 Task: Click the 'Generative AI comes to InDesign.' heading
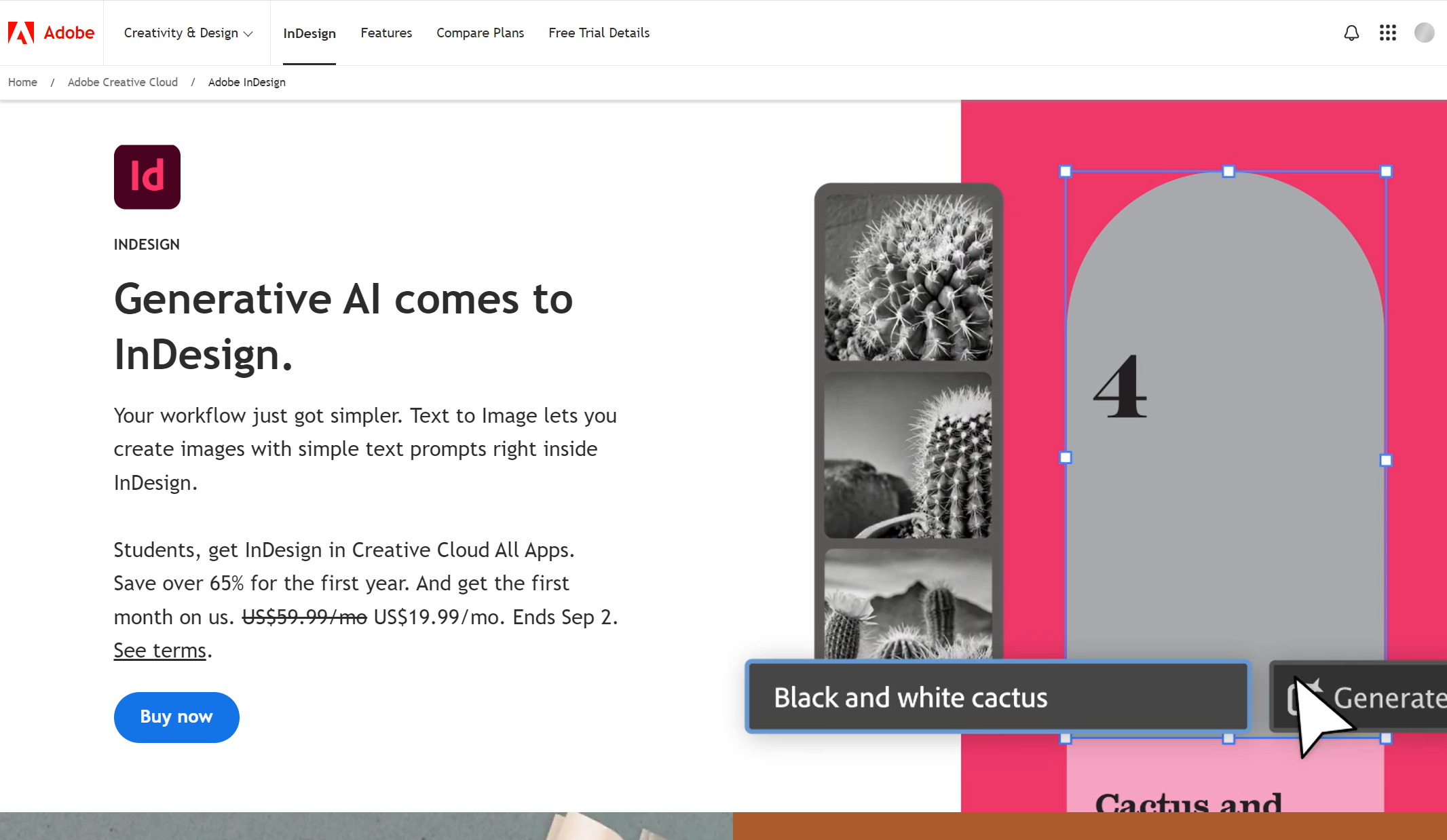tap(343, 326)
